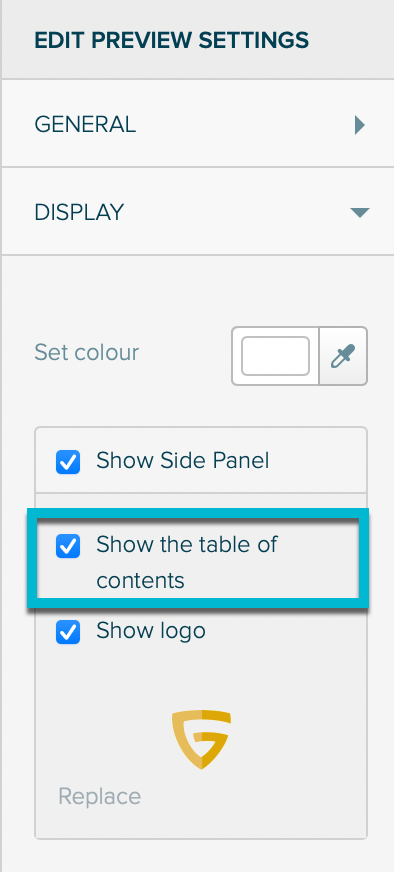The height and width of the screenshot is (872, 394).
Task: Expand the GENERAL section arrow
Action: tap(359, 125)
